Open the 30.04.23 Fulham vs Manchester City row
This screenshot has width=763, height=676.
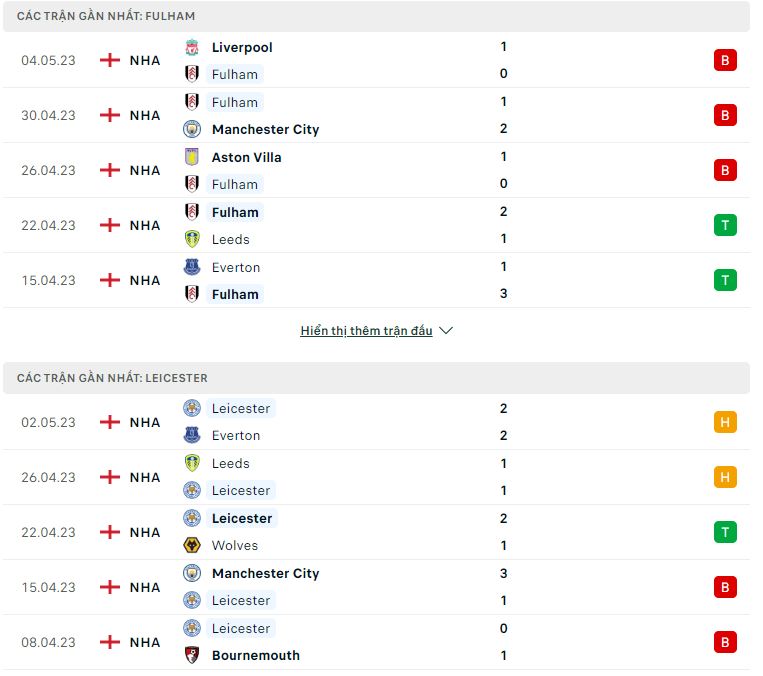[376, 115]
